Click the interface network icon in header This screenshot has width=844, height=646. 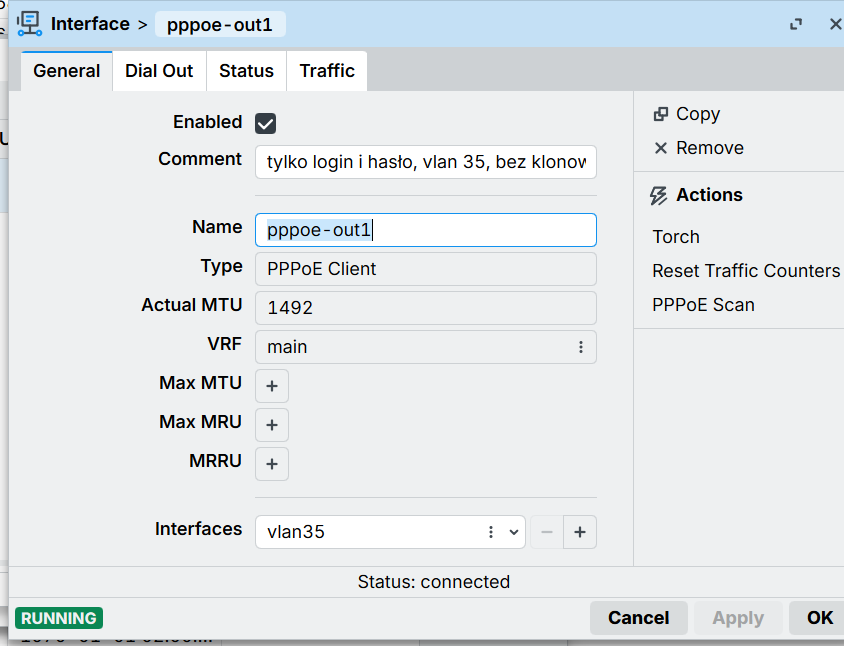[x=29, y=24]
